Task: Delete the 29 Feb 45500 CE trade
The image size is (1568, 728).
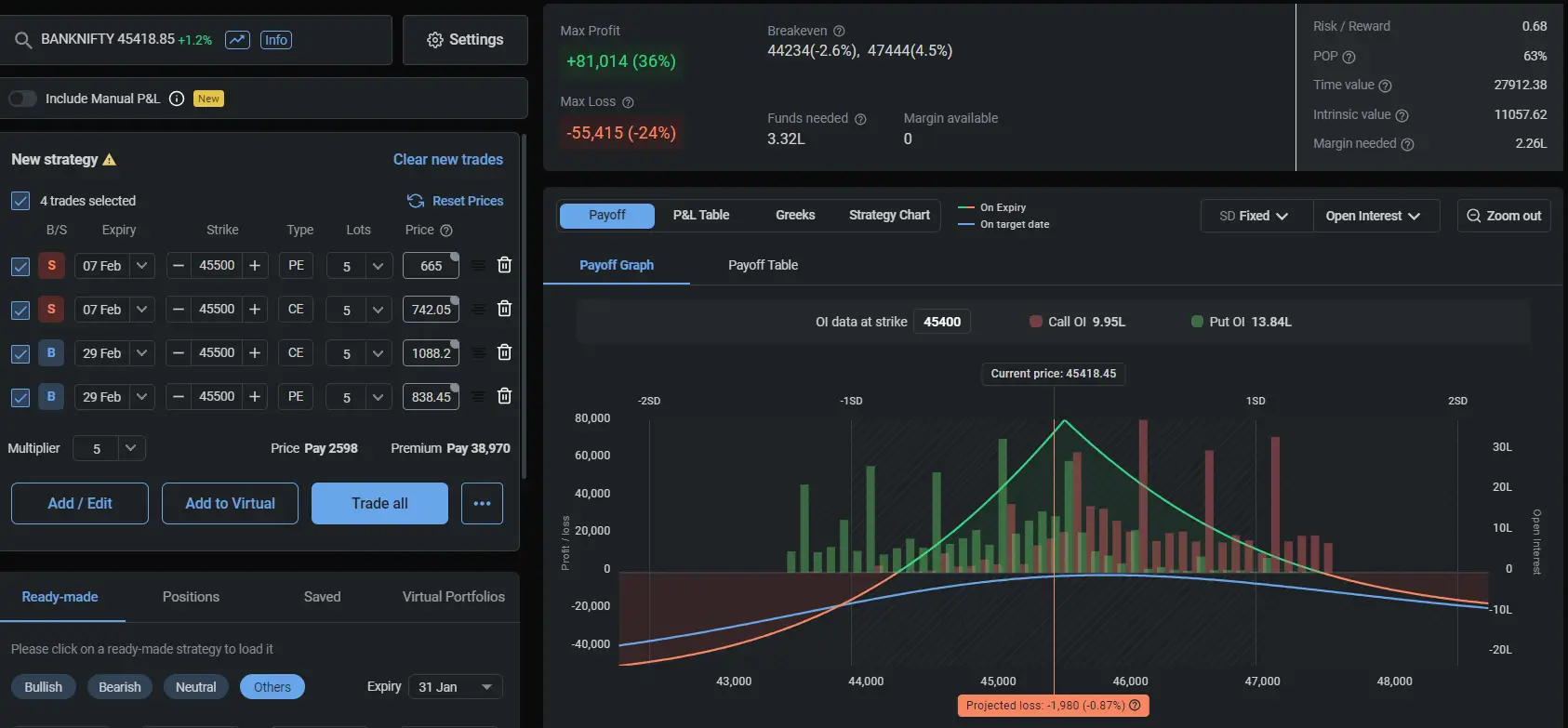Action: (504, 352)
